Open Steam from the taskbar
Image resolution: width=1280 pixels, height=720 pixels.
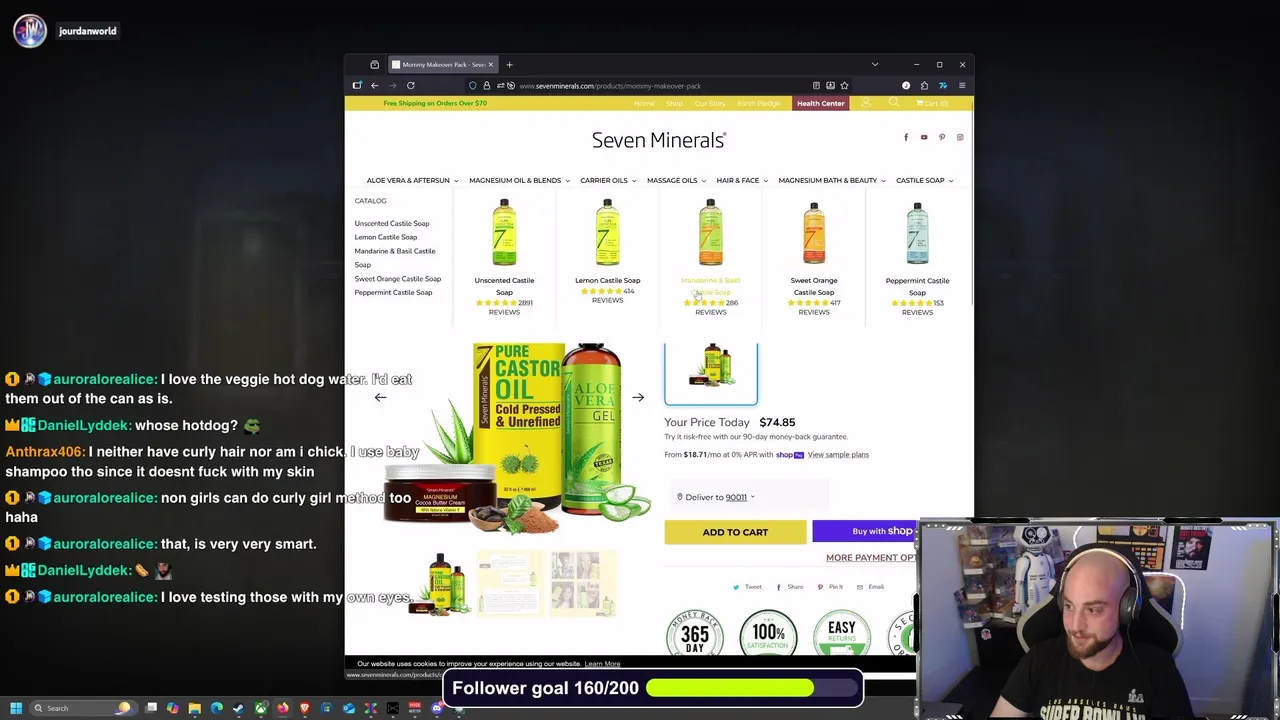(x=238, y=708)
